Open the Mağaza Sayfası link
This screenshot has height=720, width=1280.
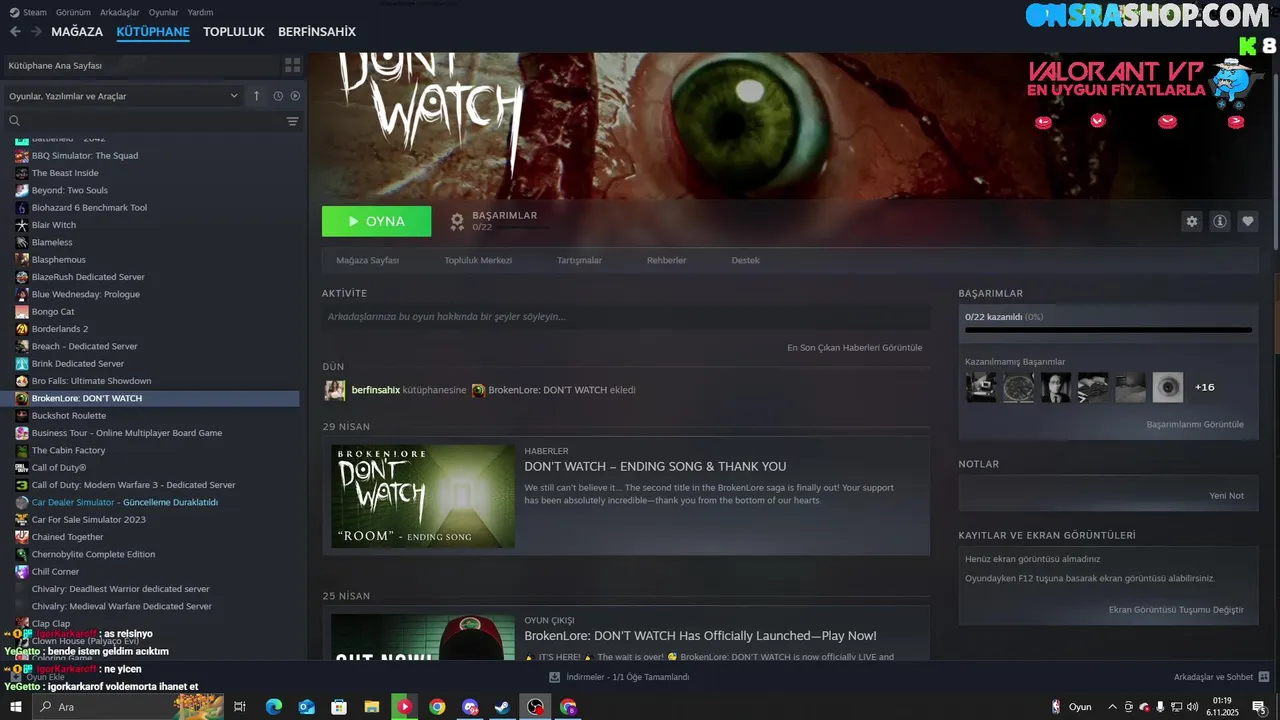(367, 260)
